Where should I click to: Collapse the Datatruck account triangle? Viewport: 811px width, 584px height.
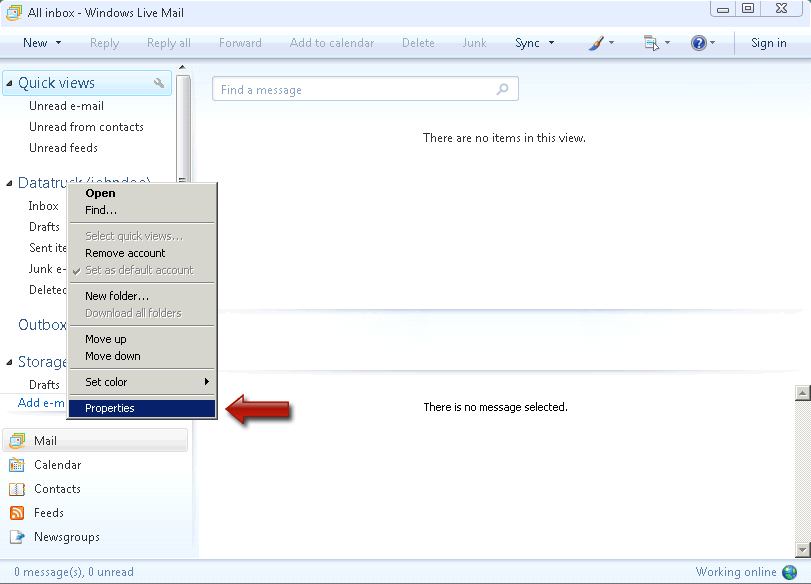[9, 183]
